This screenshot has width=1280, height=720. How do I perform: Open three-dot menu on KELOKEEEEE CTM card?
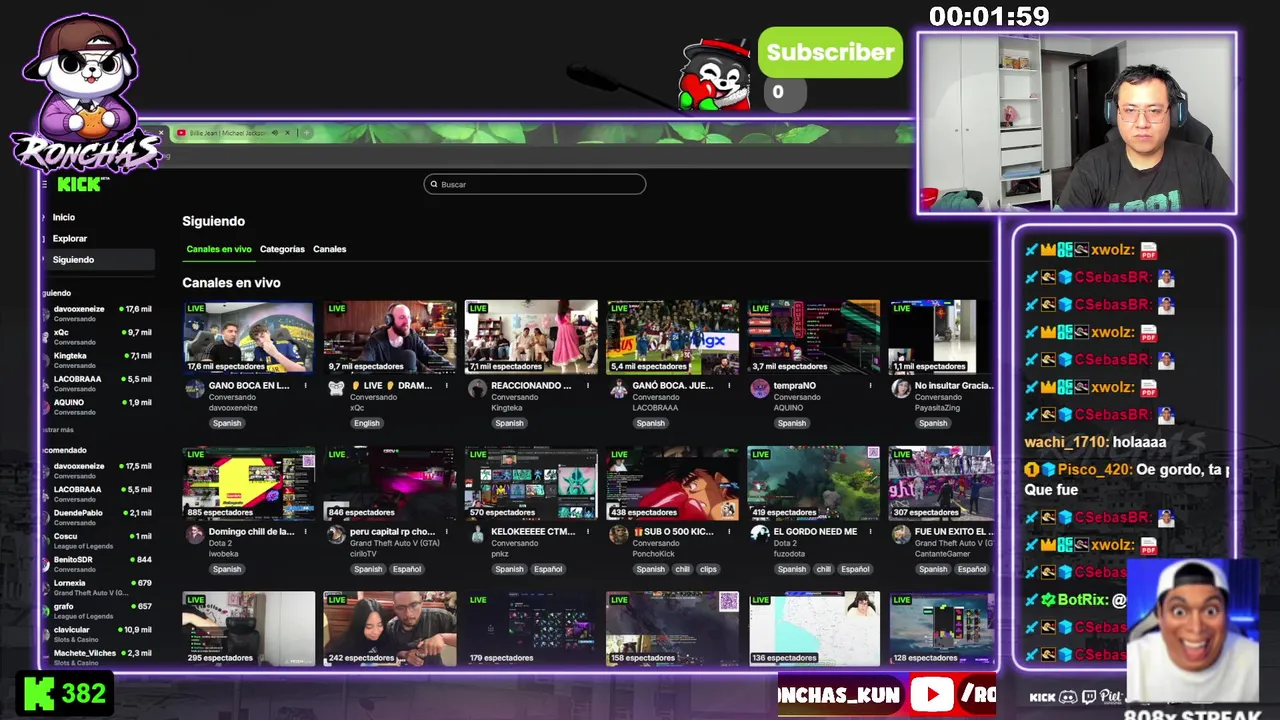(x=588, y=531)
